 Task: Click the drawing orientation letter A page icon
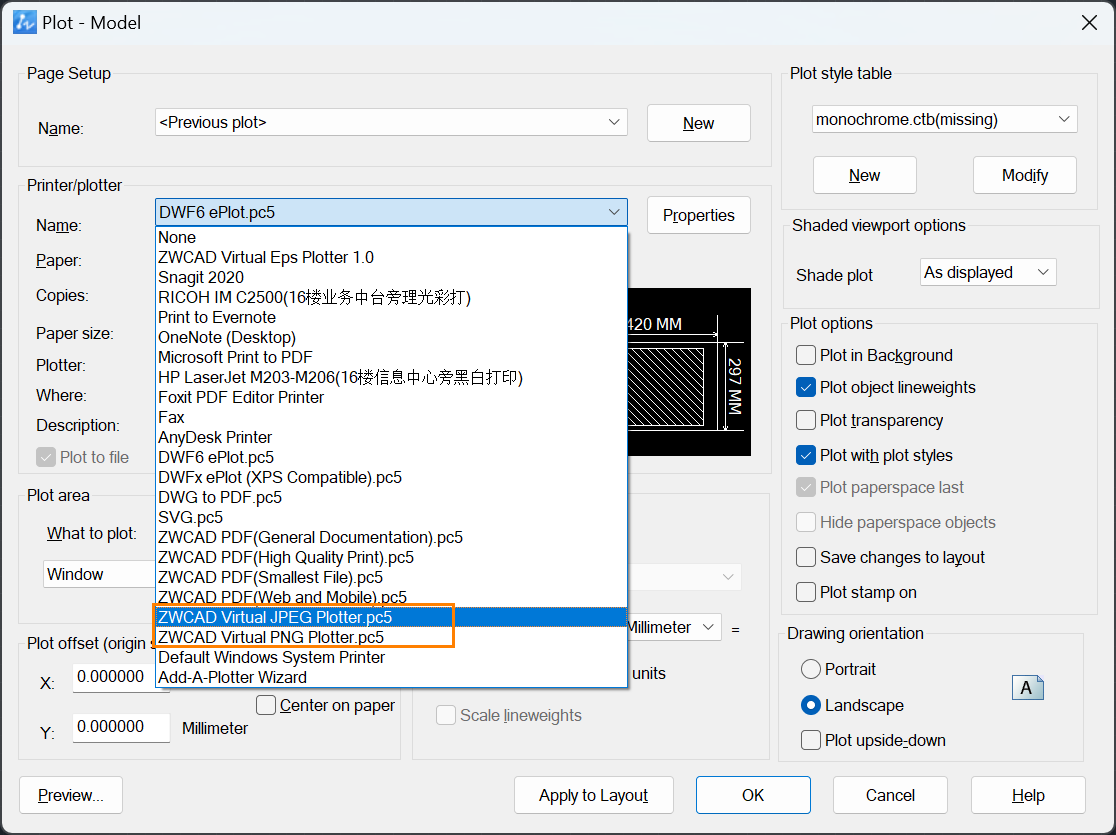click(x=1027, y=688)
